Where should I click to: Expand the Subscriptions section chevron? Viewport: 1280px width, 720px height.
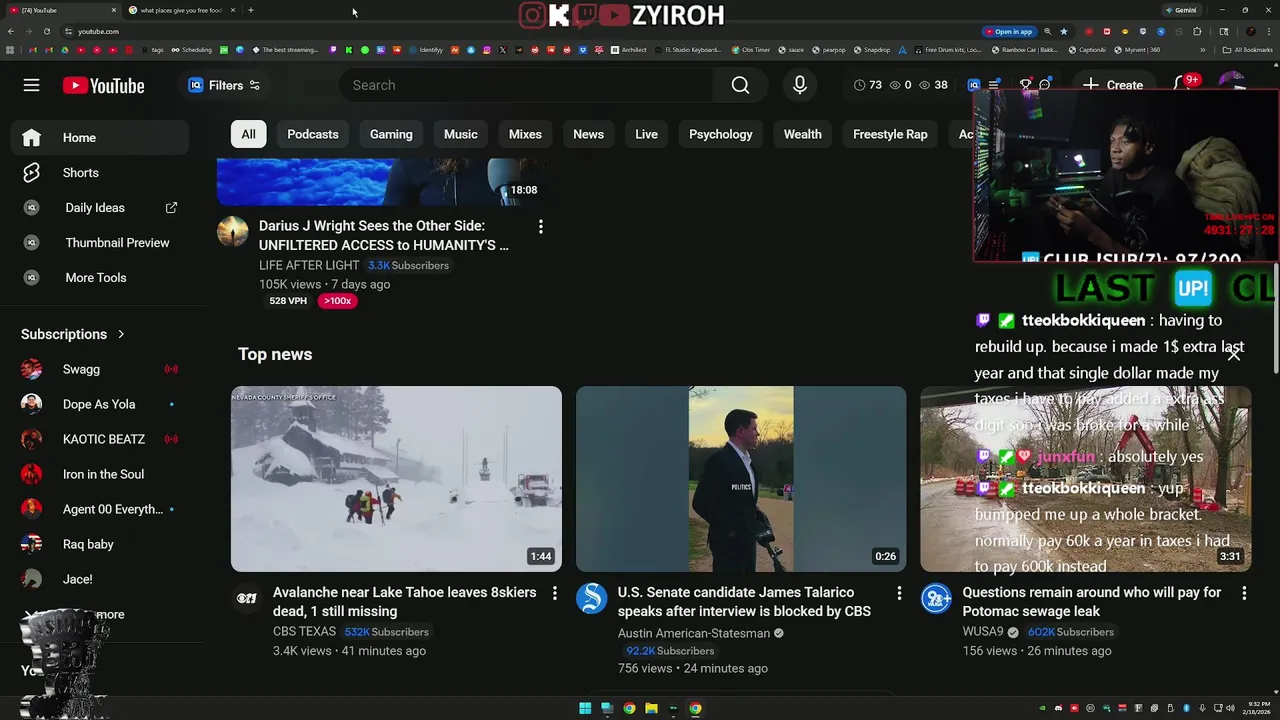coord(121,334)
